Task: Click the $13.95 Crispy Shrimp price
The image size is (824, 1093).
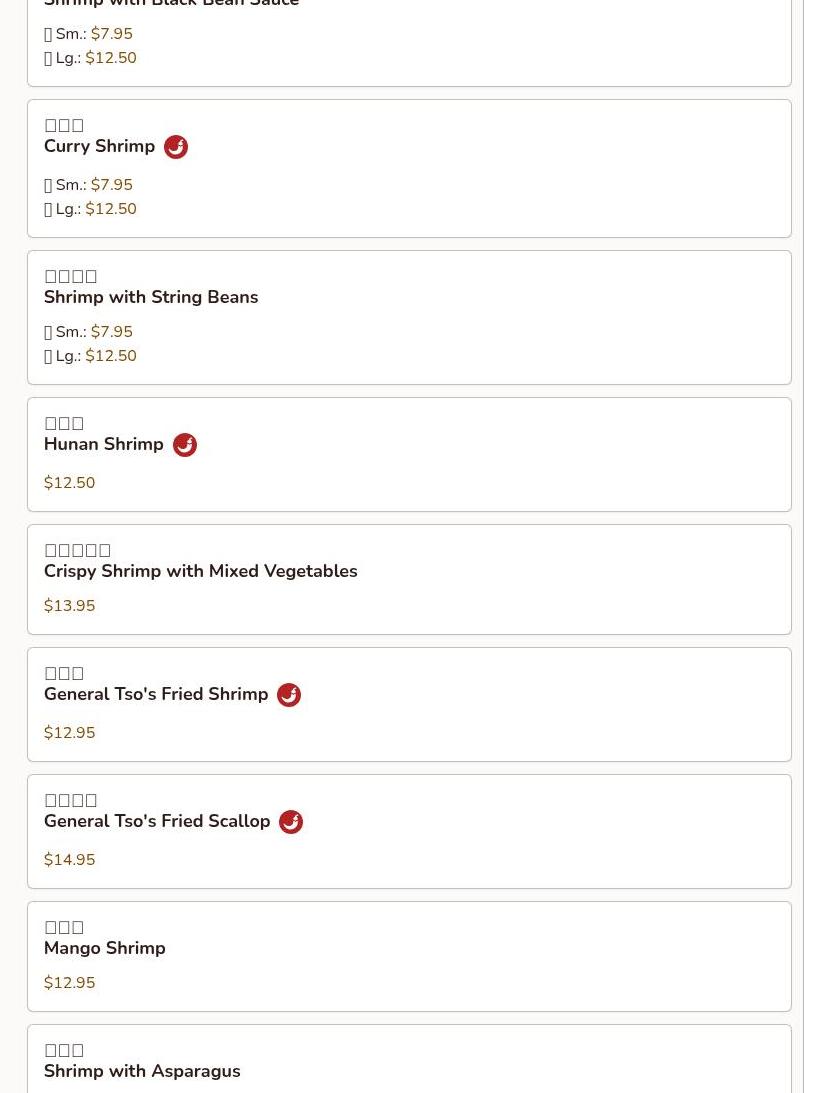Action: click(x=69, y=606)
